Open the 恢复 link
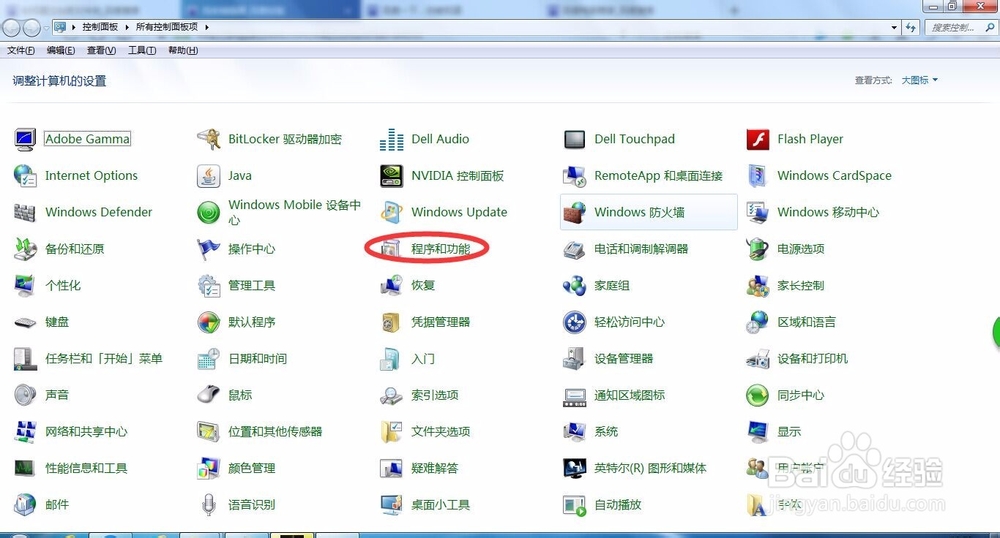 423,286
